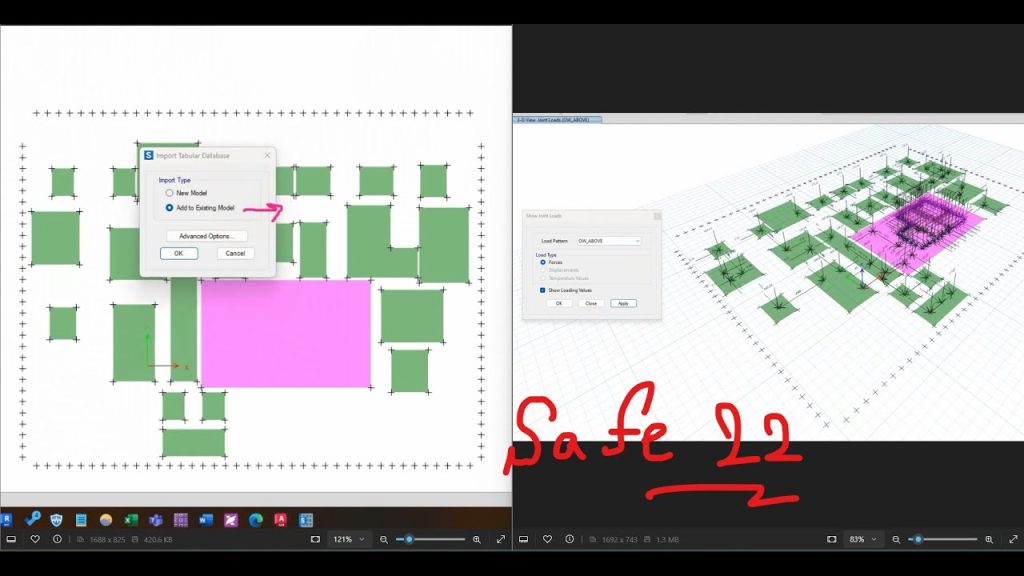Screen dimensions: 1024x576
Task: Select Add to Existing Model option
Action: tap(169, 208)
